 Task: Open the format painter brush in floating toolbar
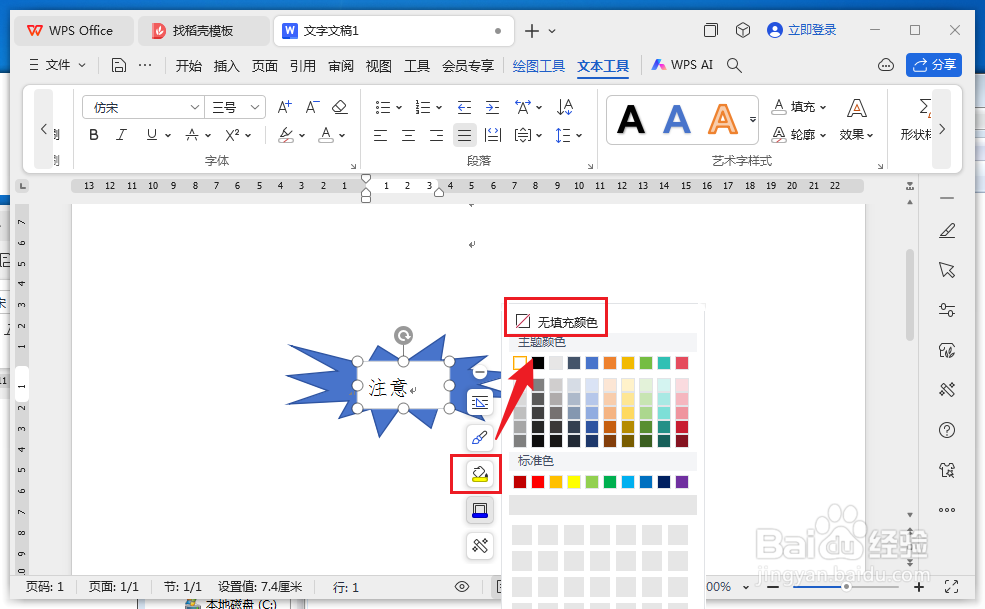[480, 437]
